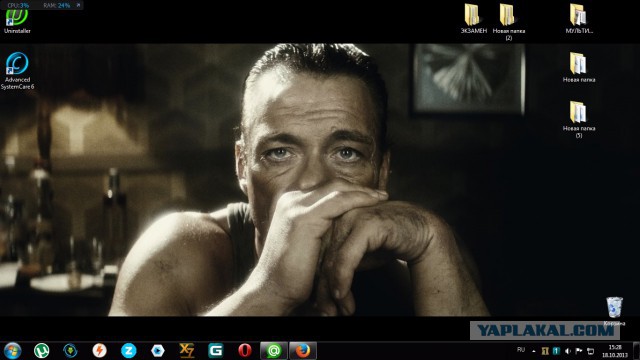Open Advanced SystemCare 6 shortcut
The height and width of the screenshot is (360, 640).
point(17,71)
